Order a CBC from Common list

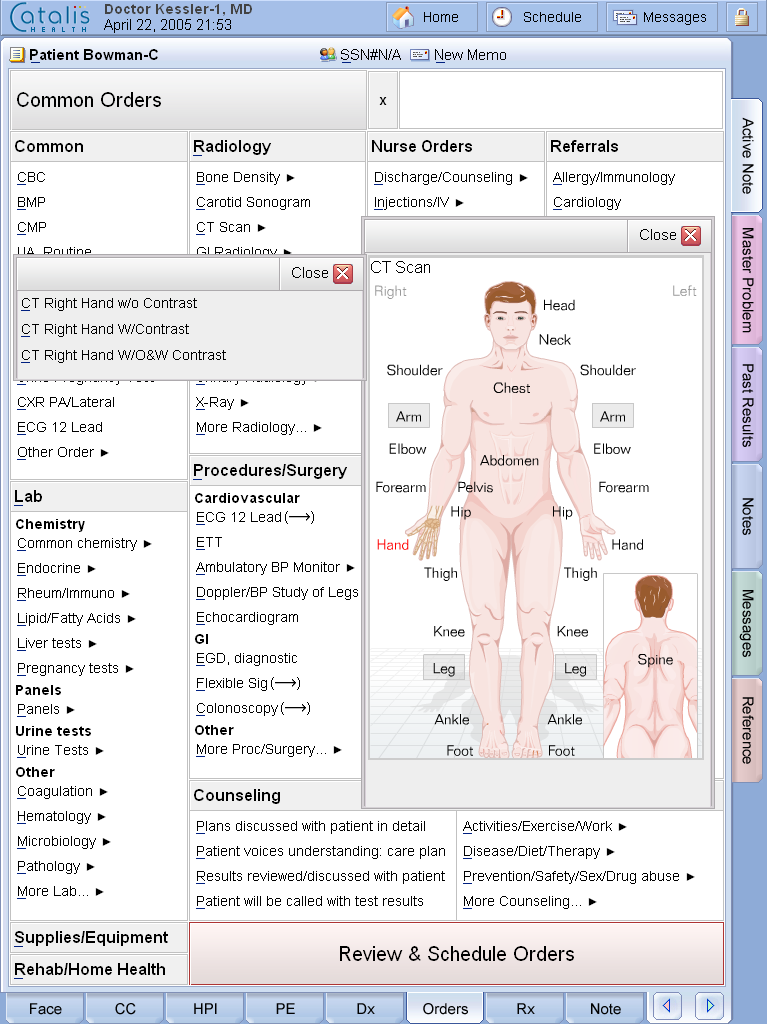click(x=31, y=177)
